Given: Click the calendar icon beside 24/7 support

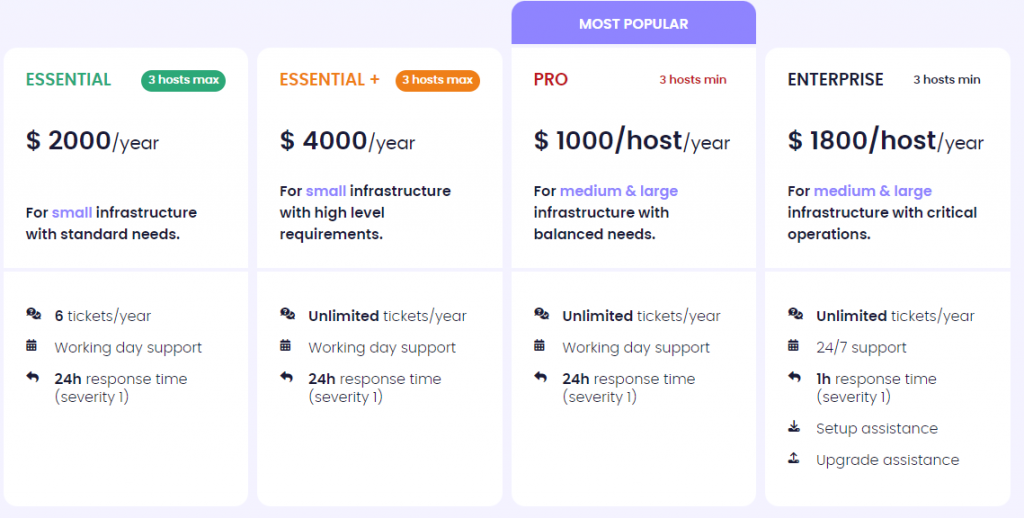Looking at the screenshot, I should [x=793, y=346].
